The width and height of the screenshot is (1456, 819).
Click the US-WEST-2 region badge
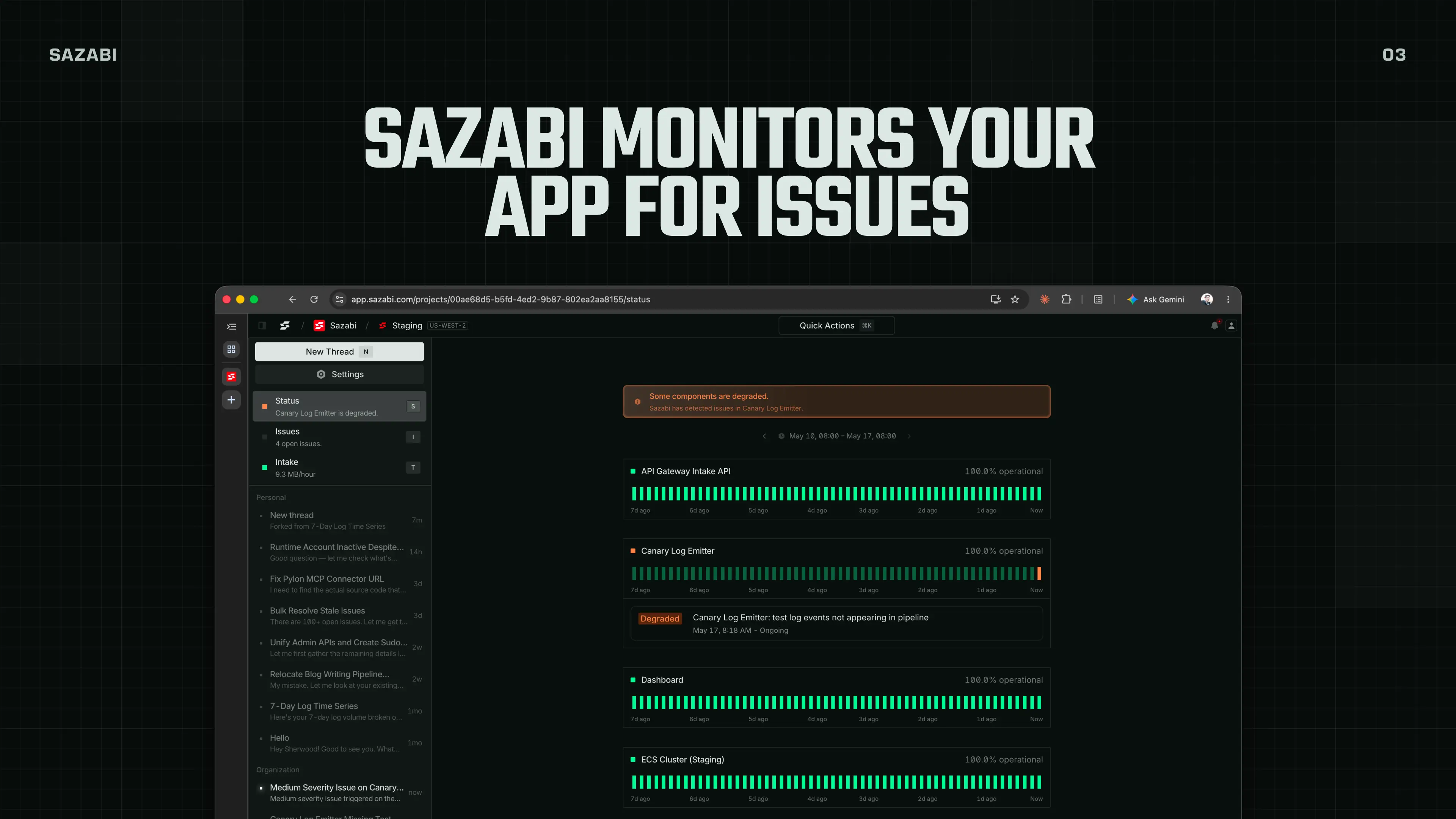[x=448, y=326]
